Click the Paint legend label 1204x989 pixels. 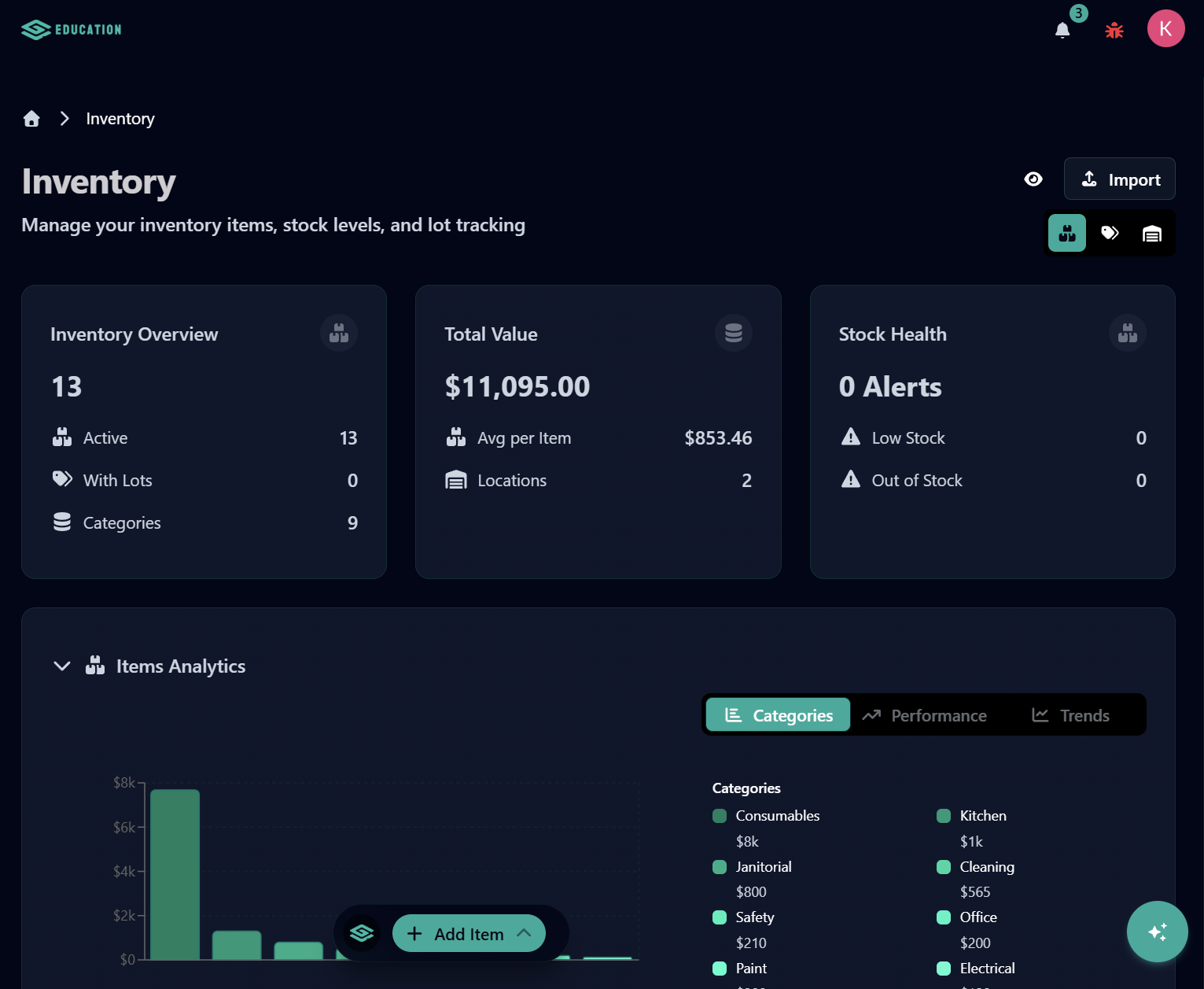(751, 969)
